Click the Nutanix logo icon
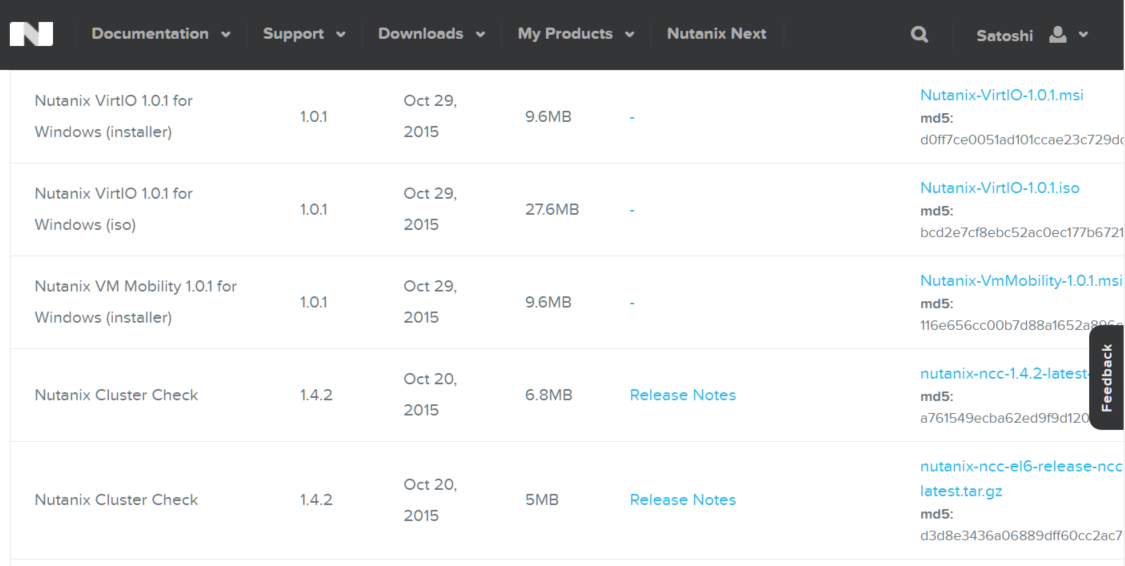This screenshot has height=566, width=1125. 31,34
